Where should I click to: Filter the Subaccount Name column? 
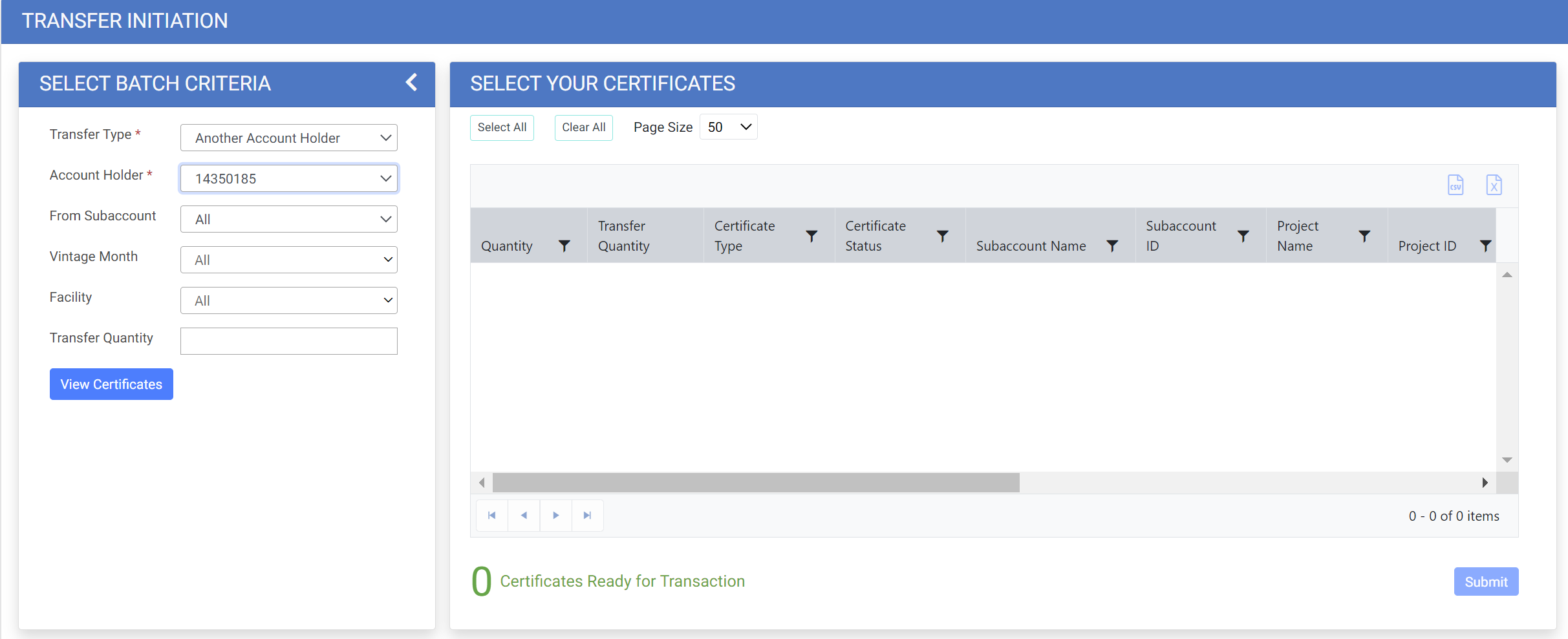(1112, 246)
